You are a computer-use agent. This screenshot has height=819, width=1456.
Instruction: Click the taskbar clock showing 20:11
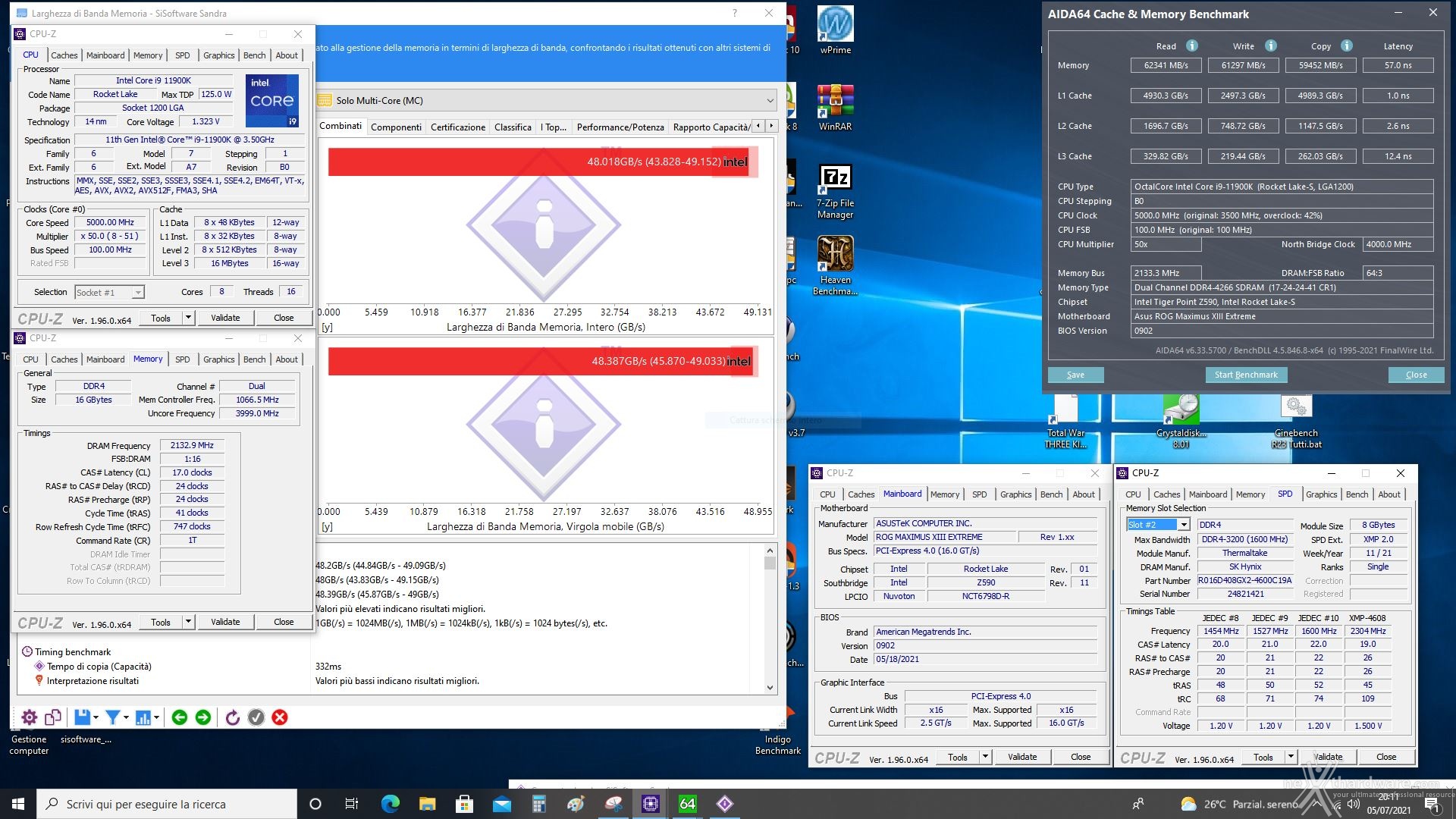coord(1389,804)
